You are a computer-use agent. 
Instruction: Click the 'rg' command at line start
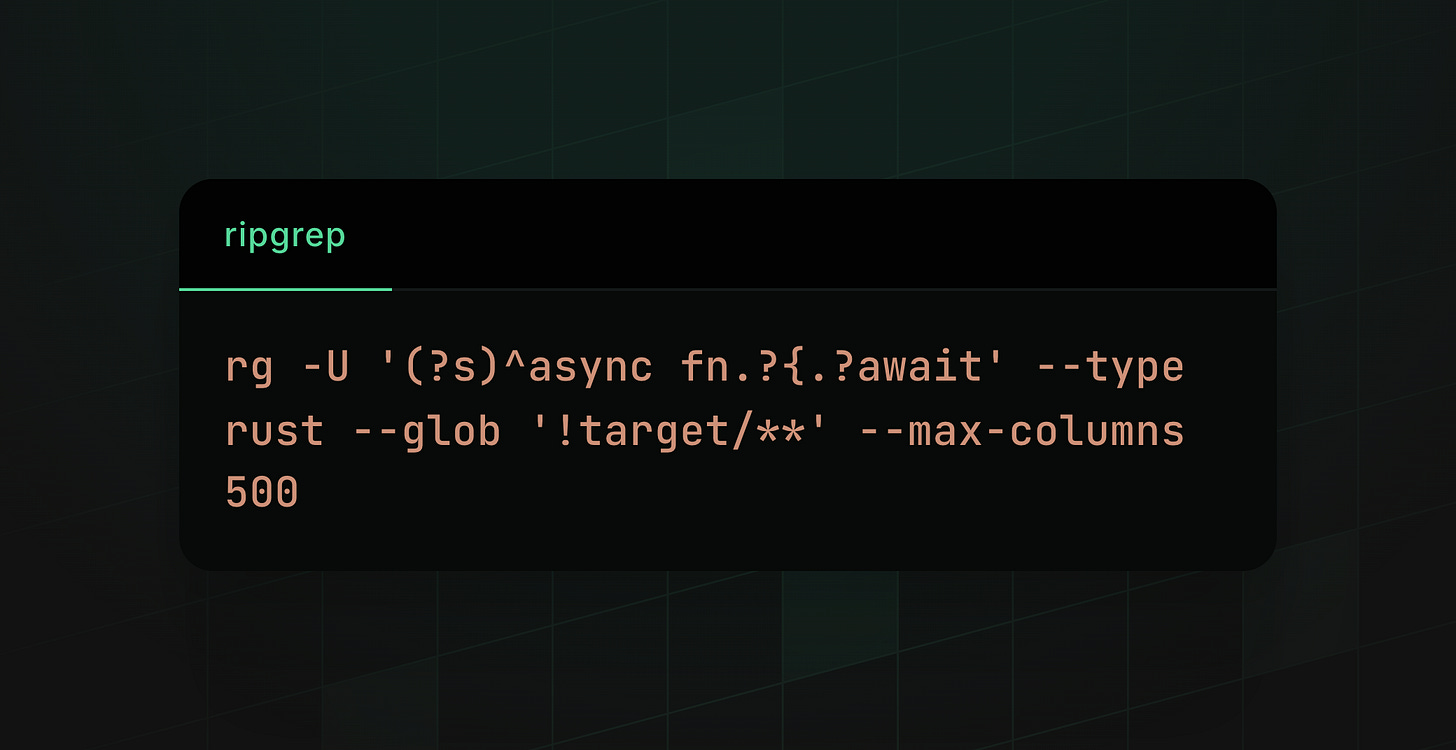[x=249, y=368]
